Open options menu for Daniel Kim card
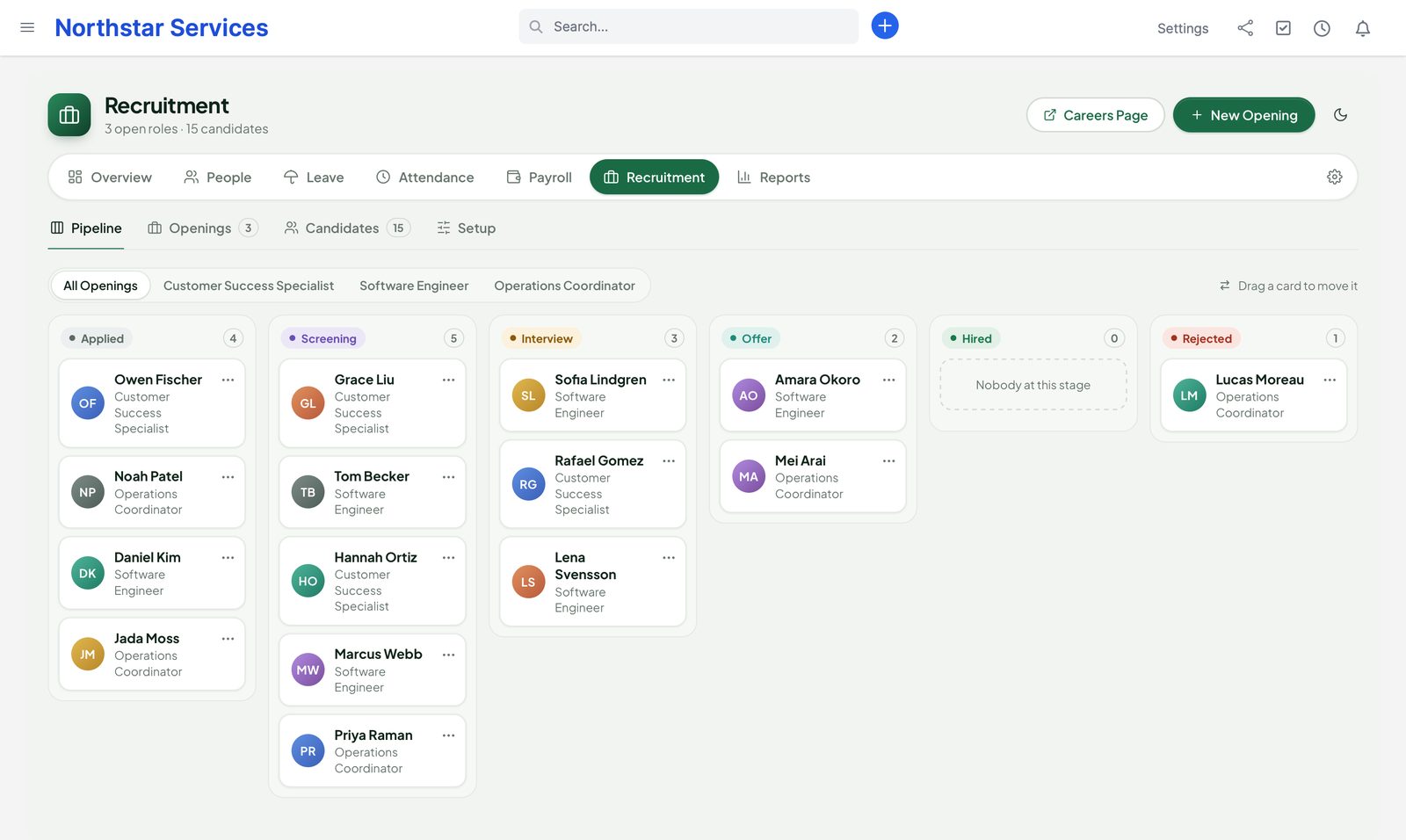This screenshot has height=840, width=1406. tap(228, 557)
